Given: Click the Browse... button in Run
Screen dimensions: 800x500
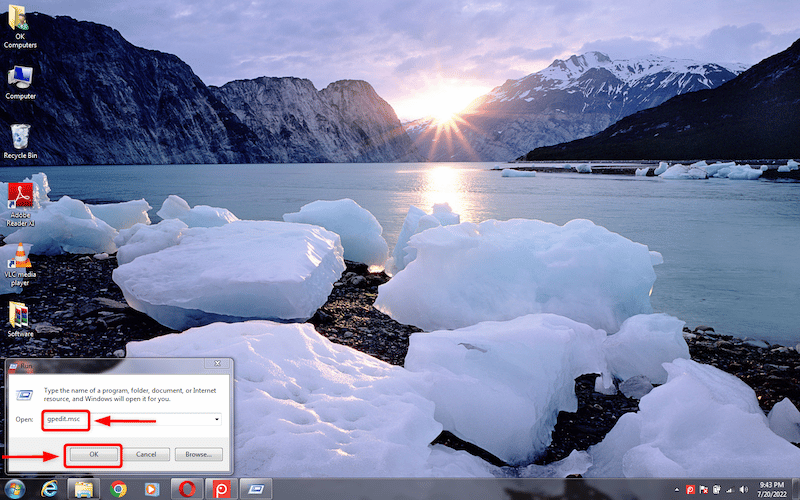Looking at the screenshot, I should [199, 454].
